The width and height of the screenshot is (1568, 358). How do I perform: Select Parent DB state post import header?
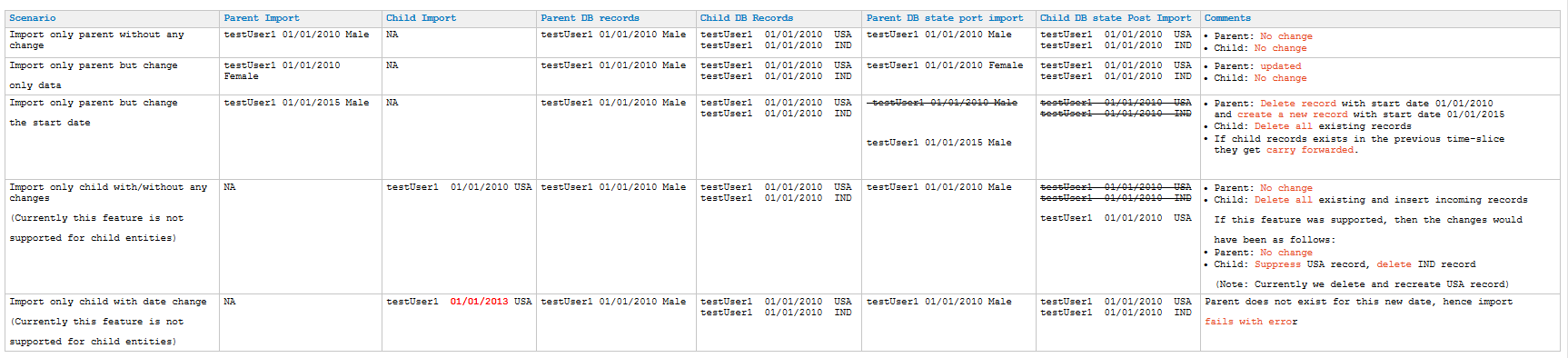945,18
